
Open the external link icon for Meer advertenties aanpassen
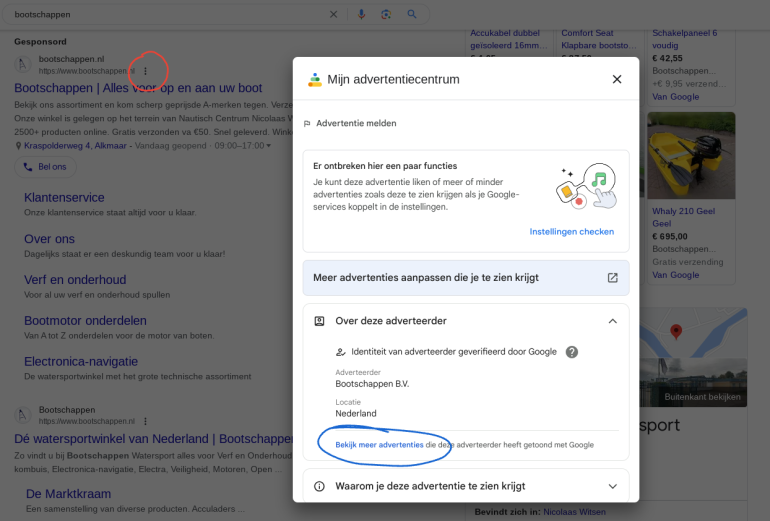tap(612, 278)
